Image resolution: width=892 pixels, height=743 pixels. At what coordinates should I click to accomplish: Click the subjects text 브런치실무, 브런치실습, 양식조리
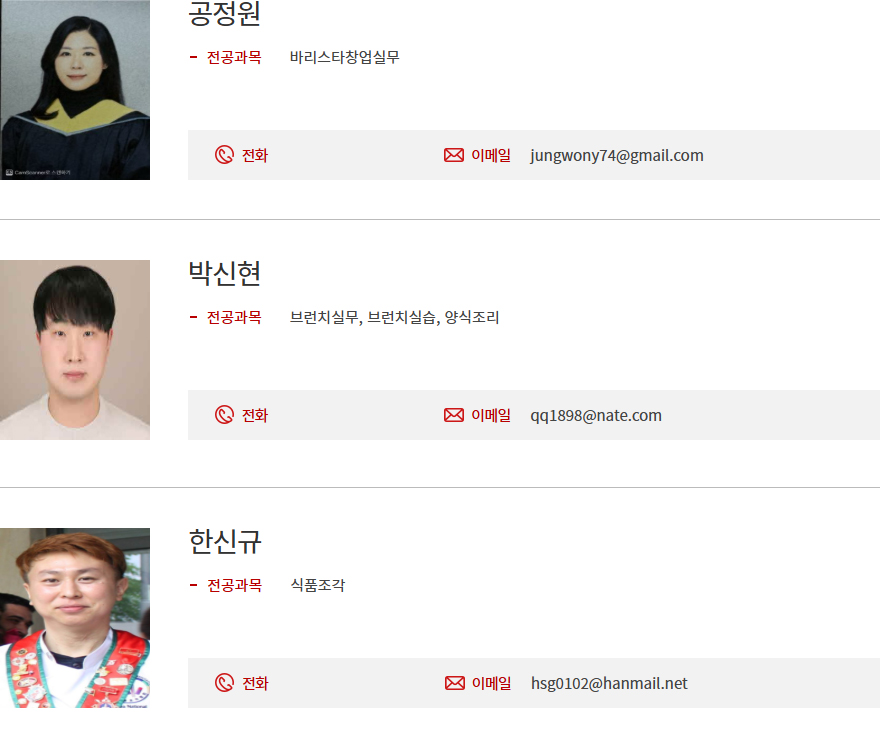point(394,317)
